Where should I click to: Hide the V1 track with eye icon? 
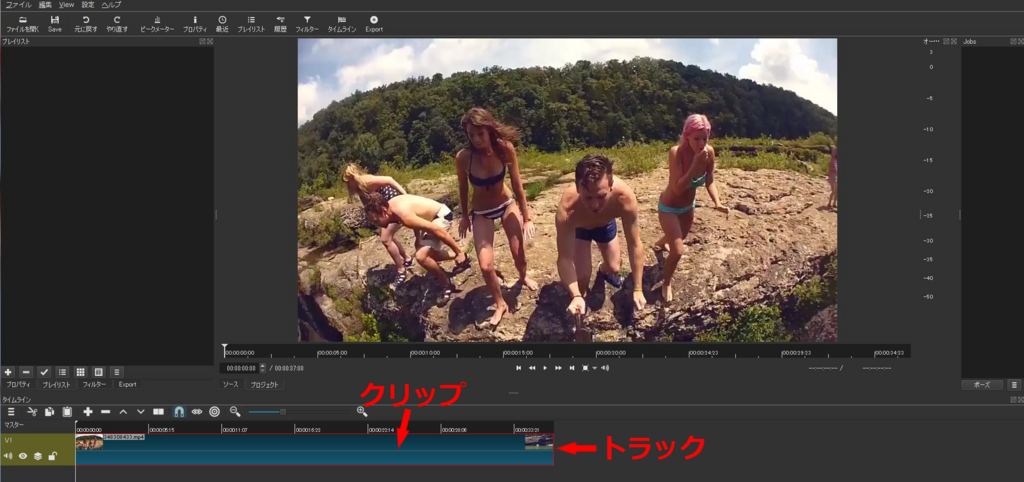coord(23,456)
